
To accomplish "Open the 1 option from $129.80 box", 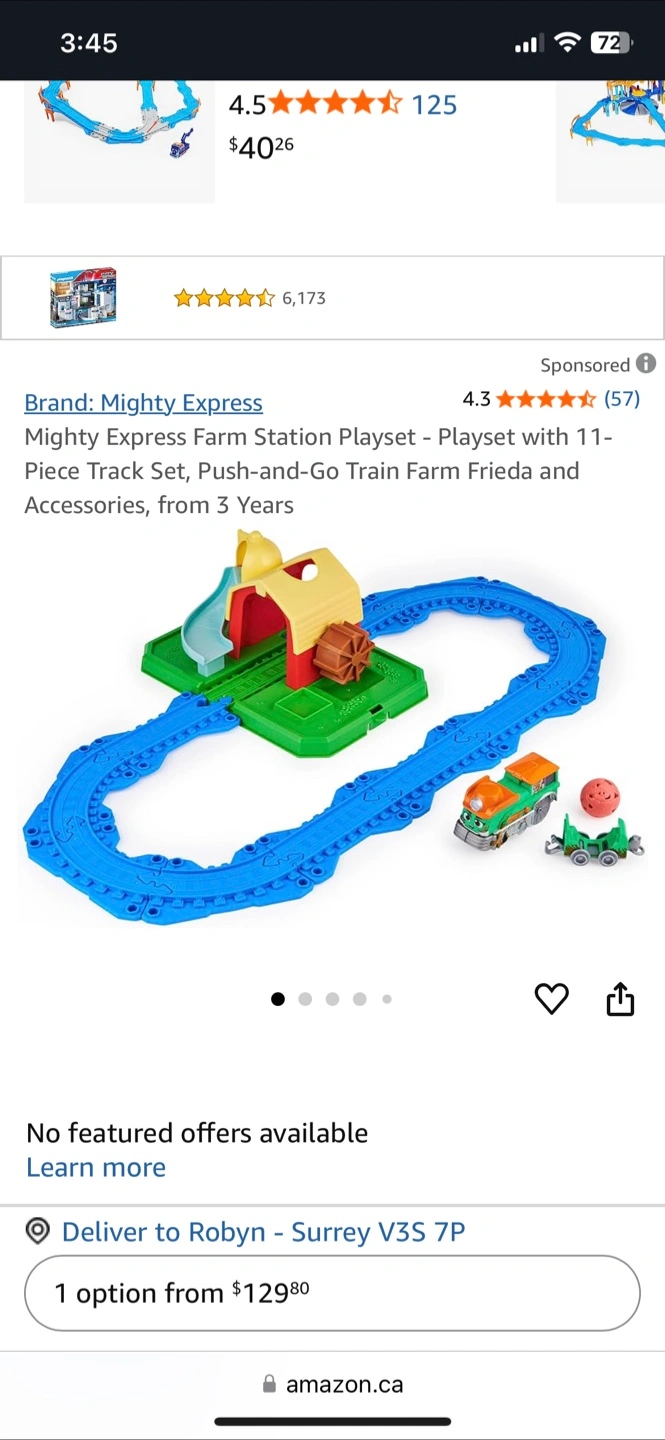I will pyautogui.click(x=332, y=1293).
